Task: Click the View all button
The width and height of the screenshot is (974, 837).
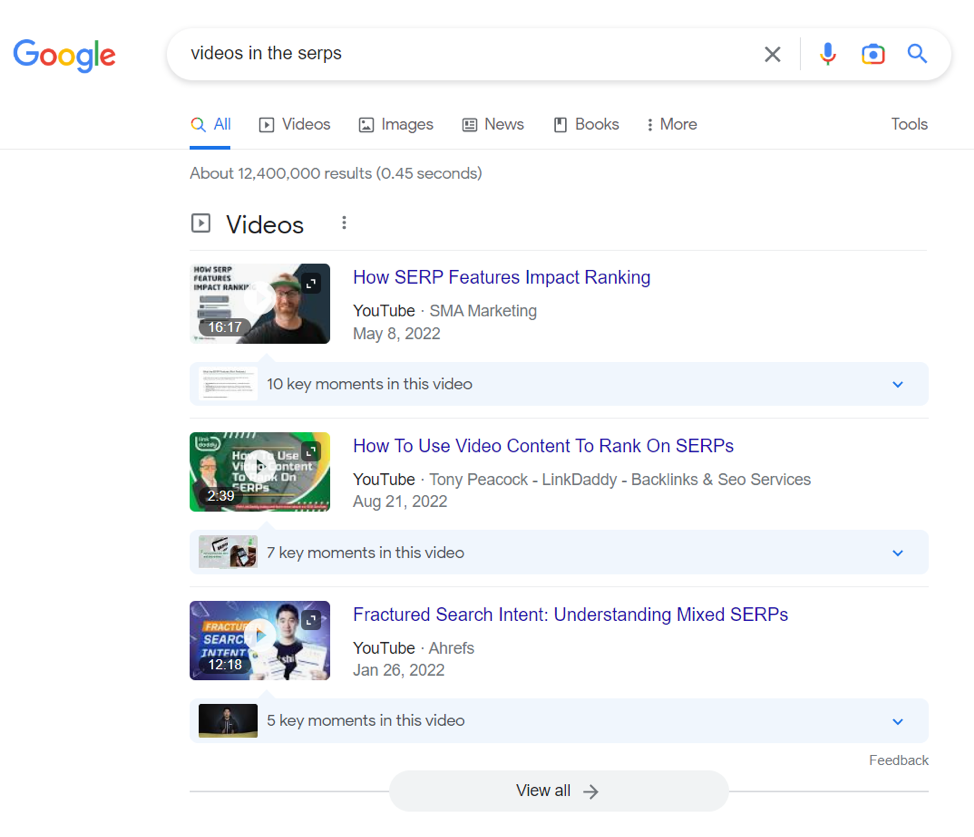Action: coord(558,791)
